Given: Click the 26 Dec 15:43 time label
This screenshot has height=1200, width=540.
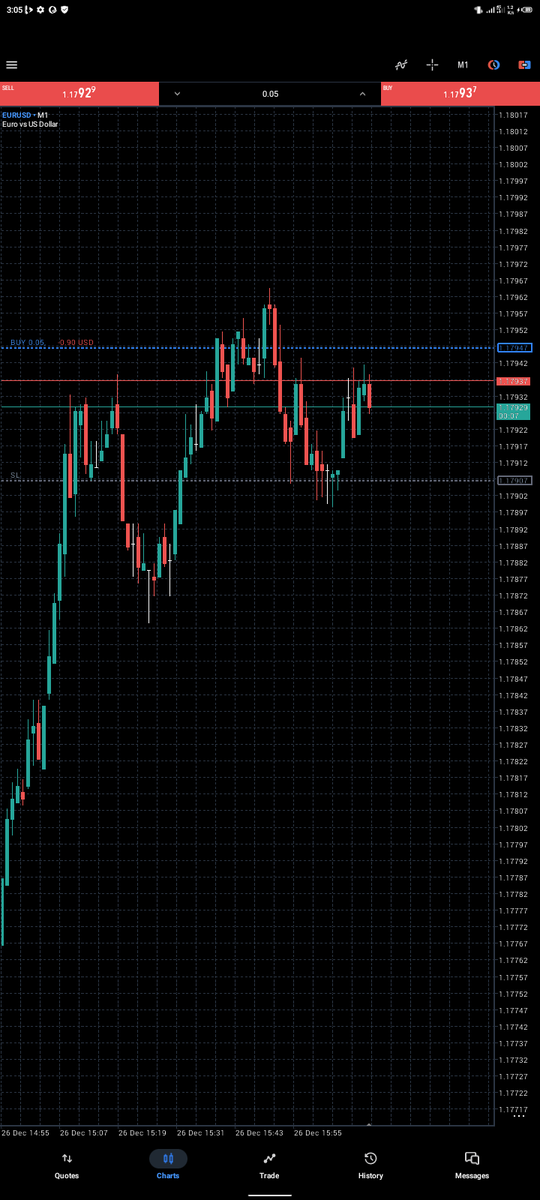Looking at the screenshot, I should [x=260, y=1134].
